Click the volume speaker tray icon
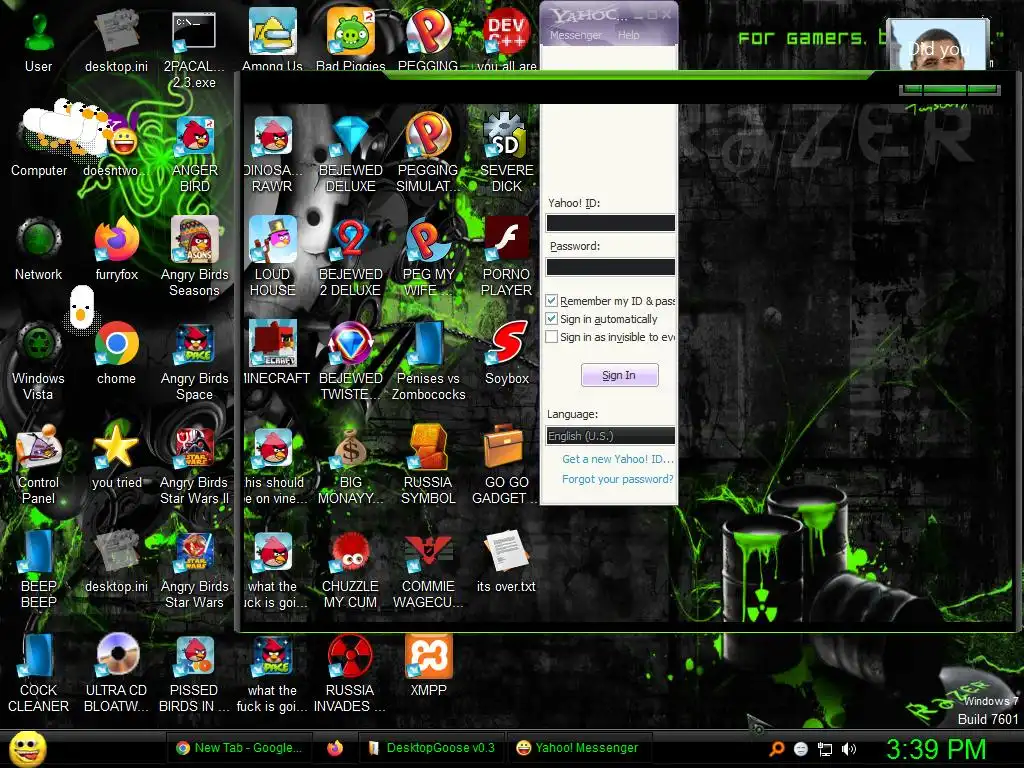This screenshot has height=768, width=1024. [849, 749]
